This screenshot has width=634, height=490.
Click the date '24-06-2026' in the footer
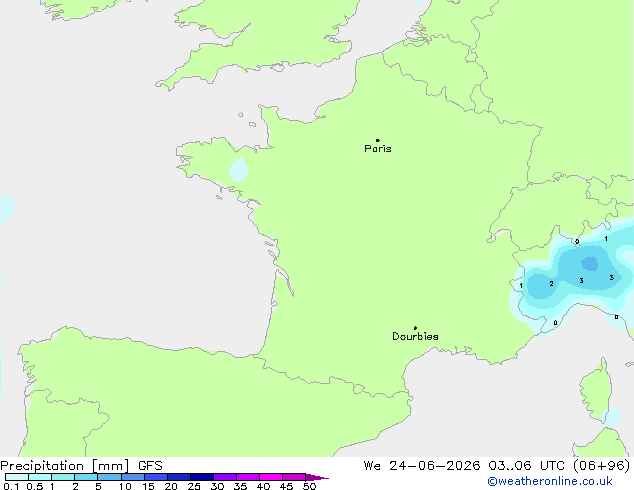435,466
